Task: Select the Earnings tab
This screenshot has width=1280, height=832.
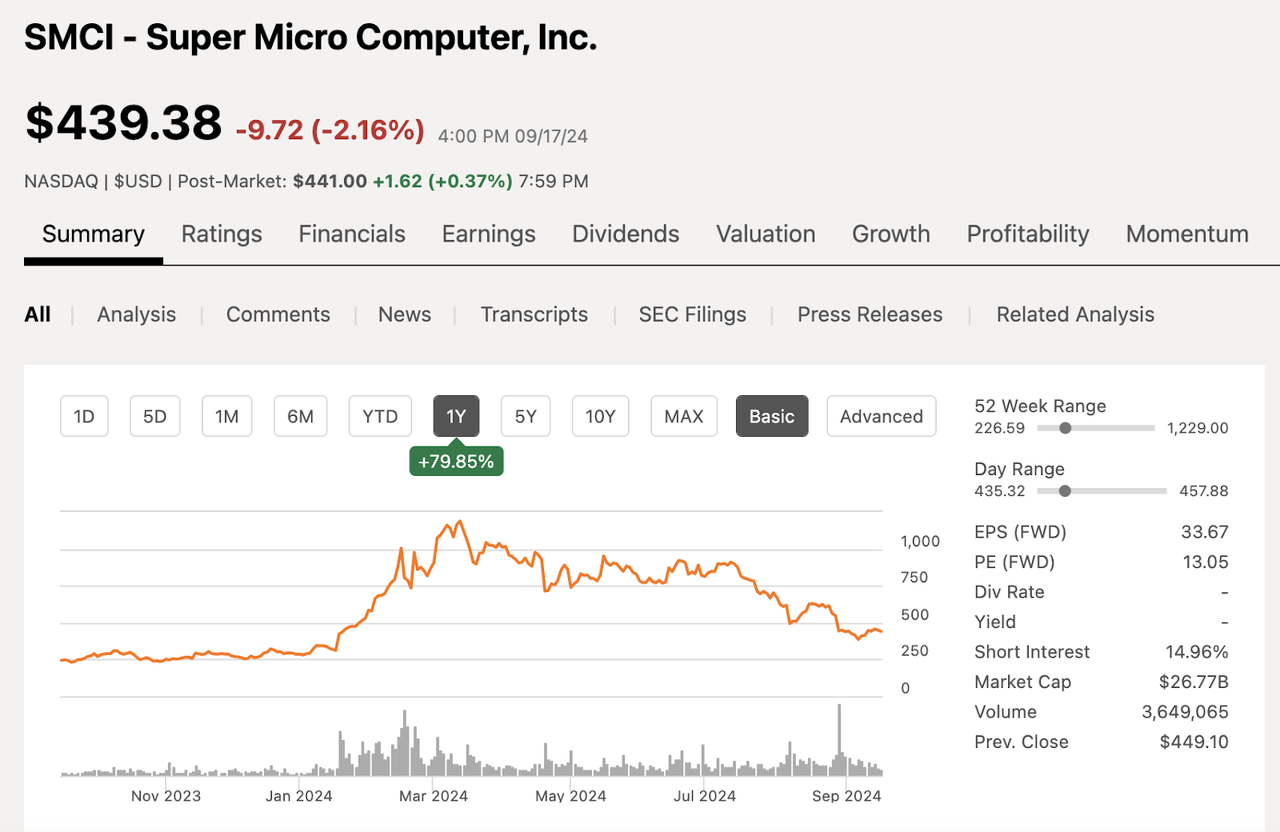Action: (488, 233)
